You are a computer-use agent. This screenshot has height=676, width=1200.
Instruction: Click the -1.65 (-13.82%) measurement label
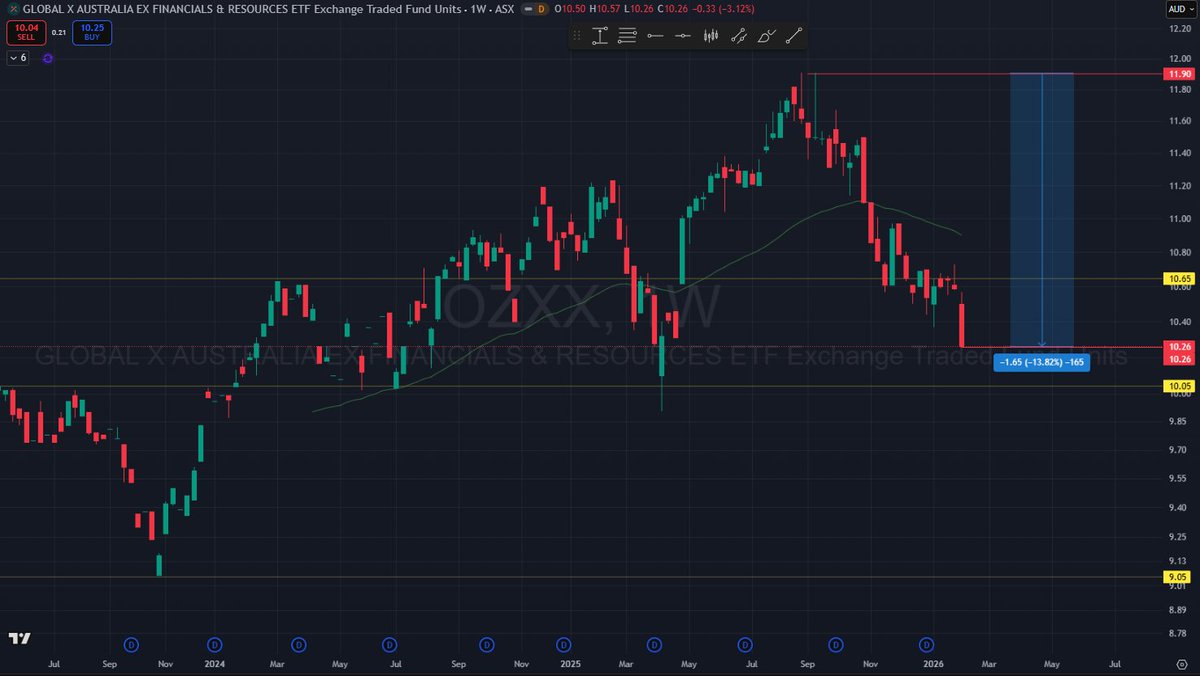[x=1042, y=362]
